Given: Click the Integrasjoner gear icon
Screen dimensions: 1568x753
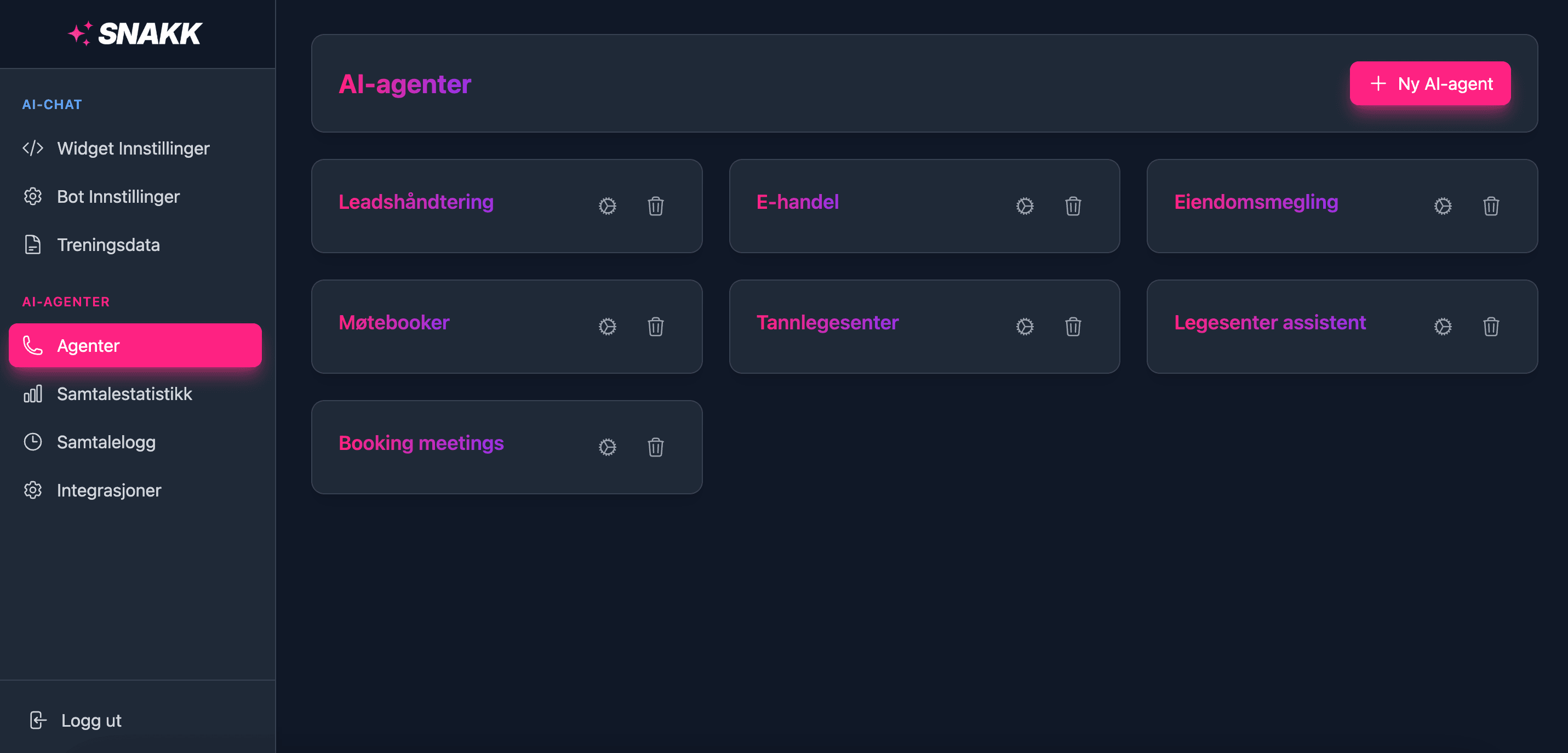Looking at the screenshot, I should 33,490.
